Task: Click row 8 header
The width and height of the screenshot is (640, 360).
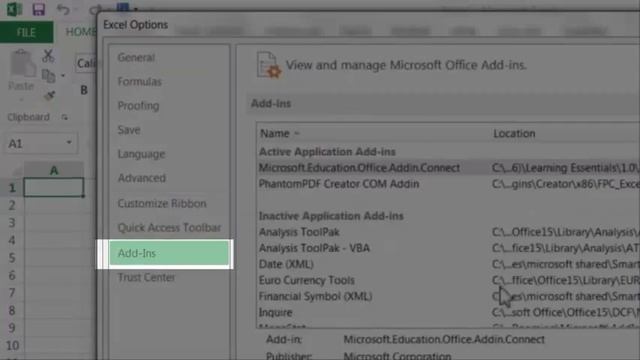Action: click(x=12, y=311)
